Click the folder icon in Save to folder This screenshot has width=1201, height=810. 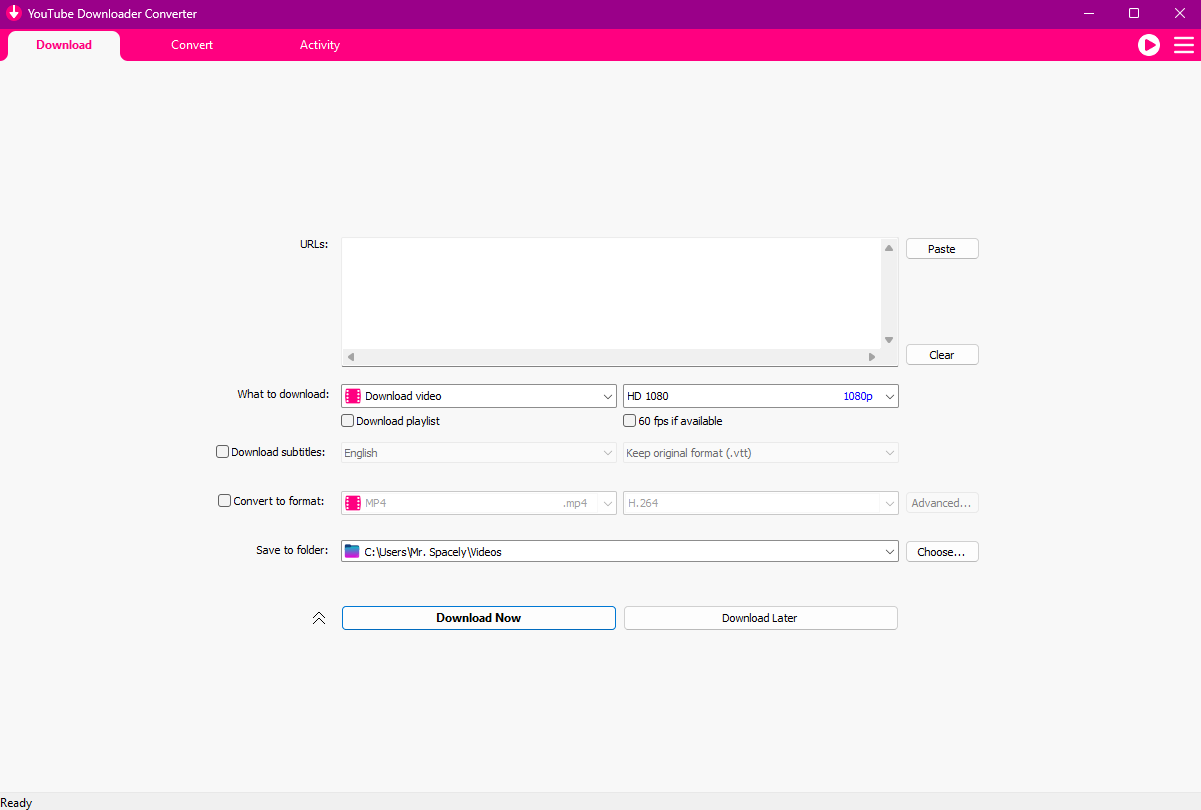coord(352,551)
